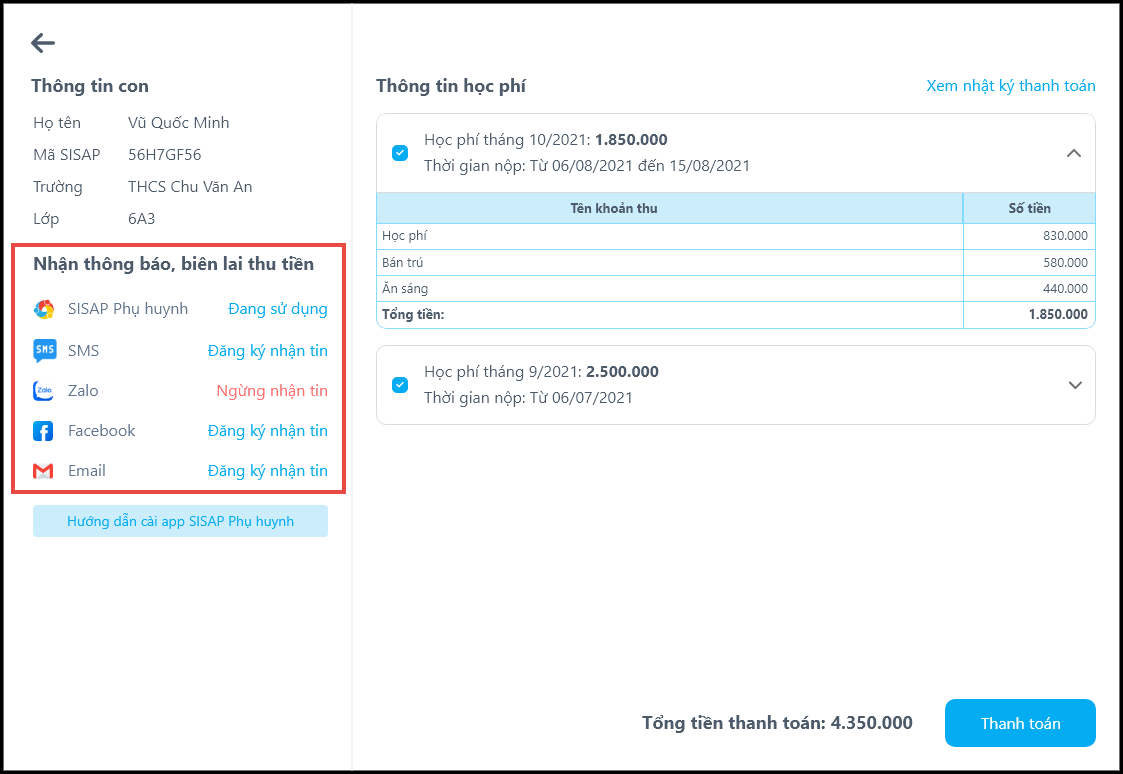1123x774 pixels.
Task: Register SMS notifications via Đăng ký nhận tin
Action: point(268,351)
